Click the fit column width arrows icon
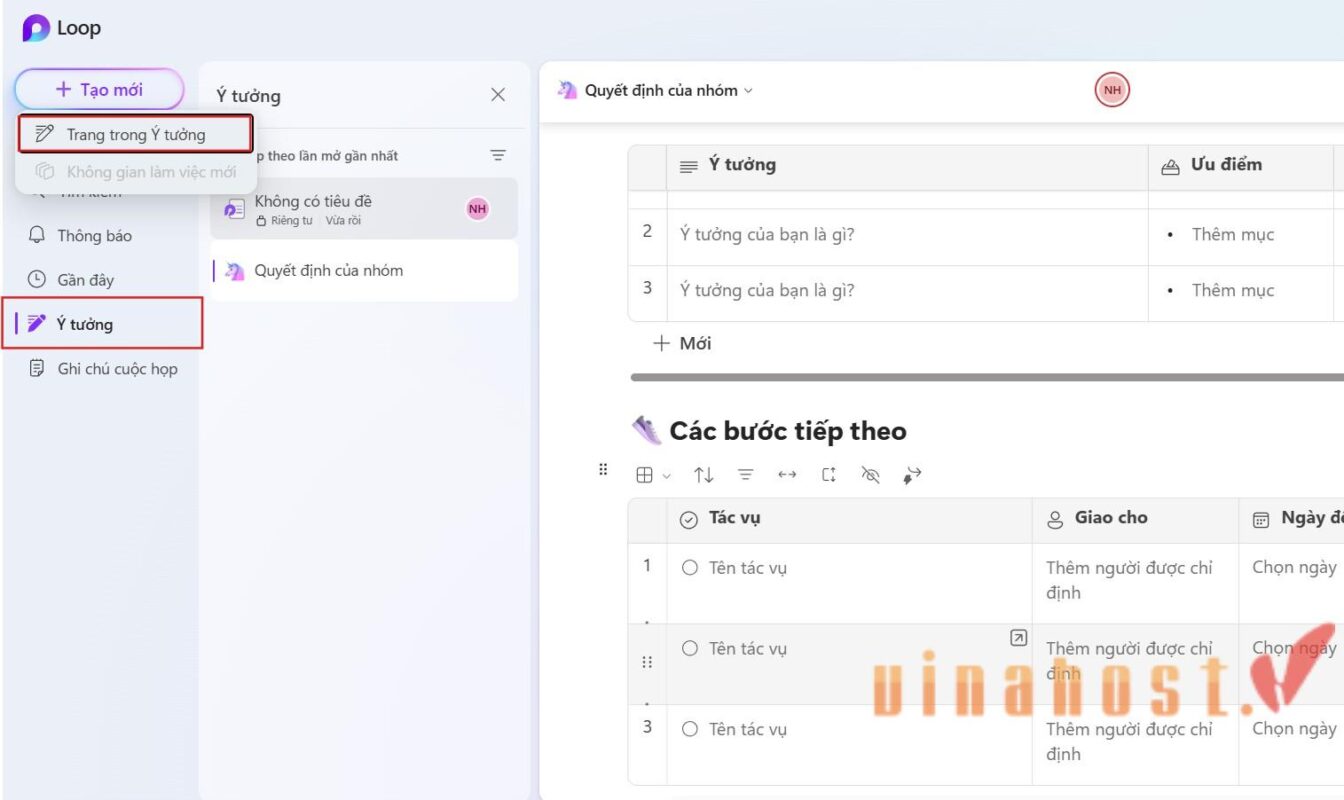The image size is (1344, 800). tap(787, 475)
